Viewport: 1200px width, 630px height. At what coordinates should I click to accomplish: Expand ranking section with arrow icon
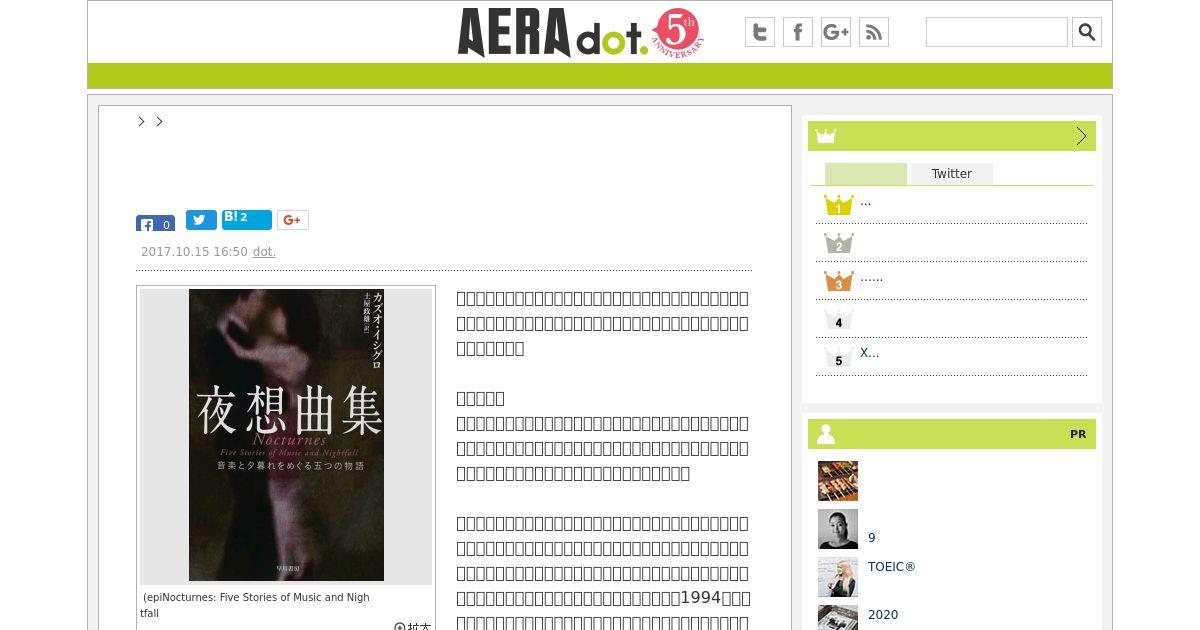point(1081,136)
